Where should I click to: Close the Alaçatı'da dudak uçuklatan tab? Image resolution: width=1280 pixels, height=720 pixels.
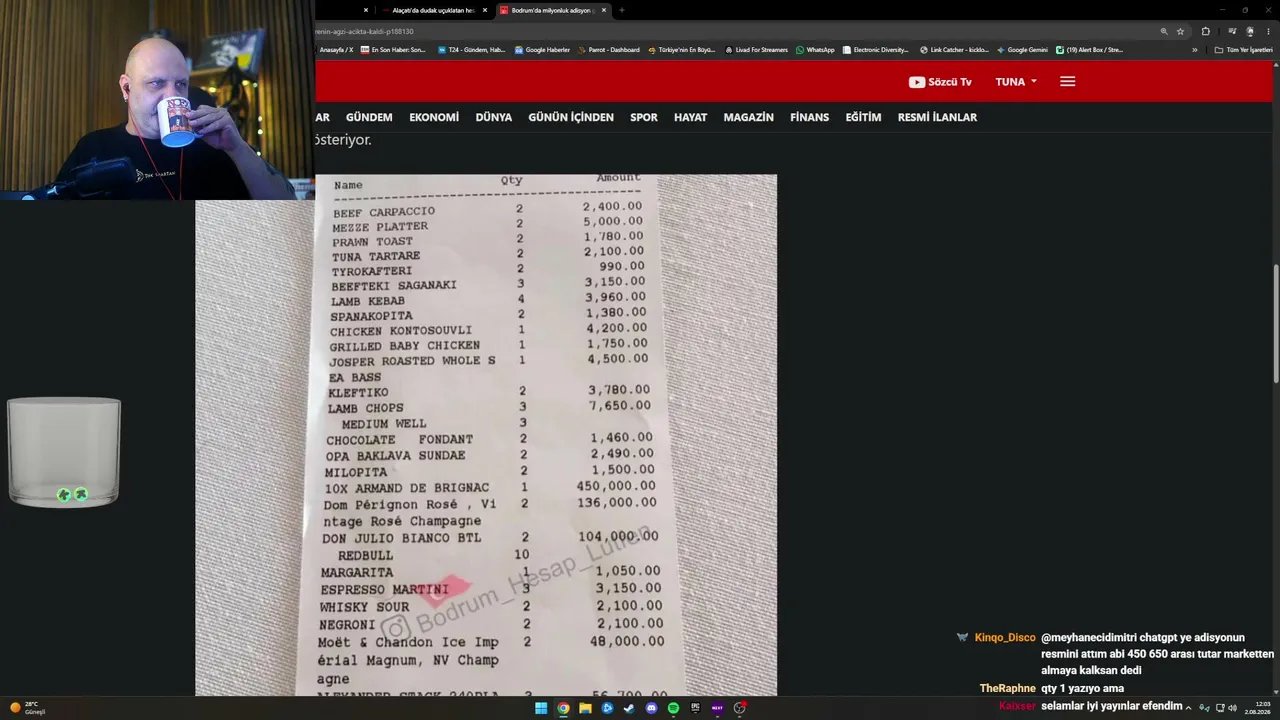(485, 10)
